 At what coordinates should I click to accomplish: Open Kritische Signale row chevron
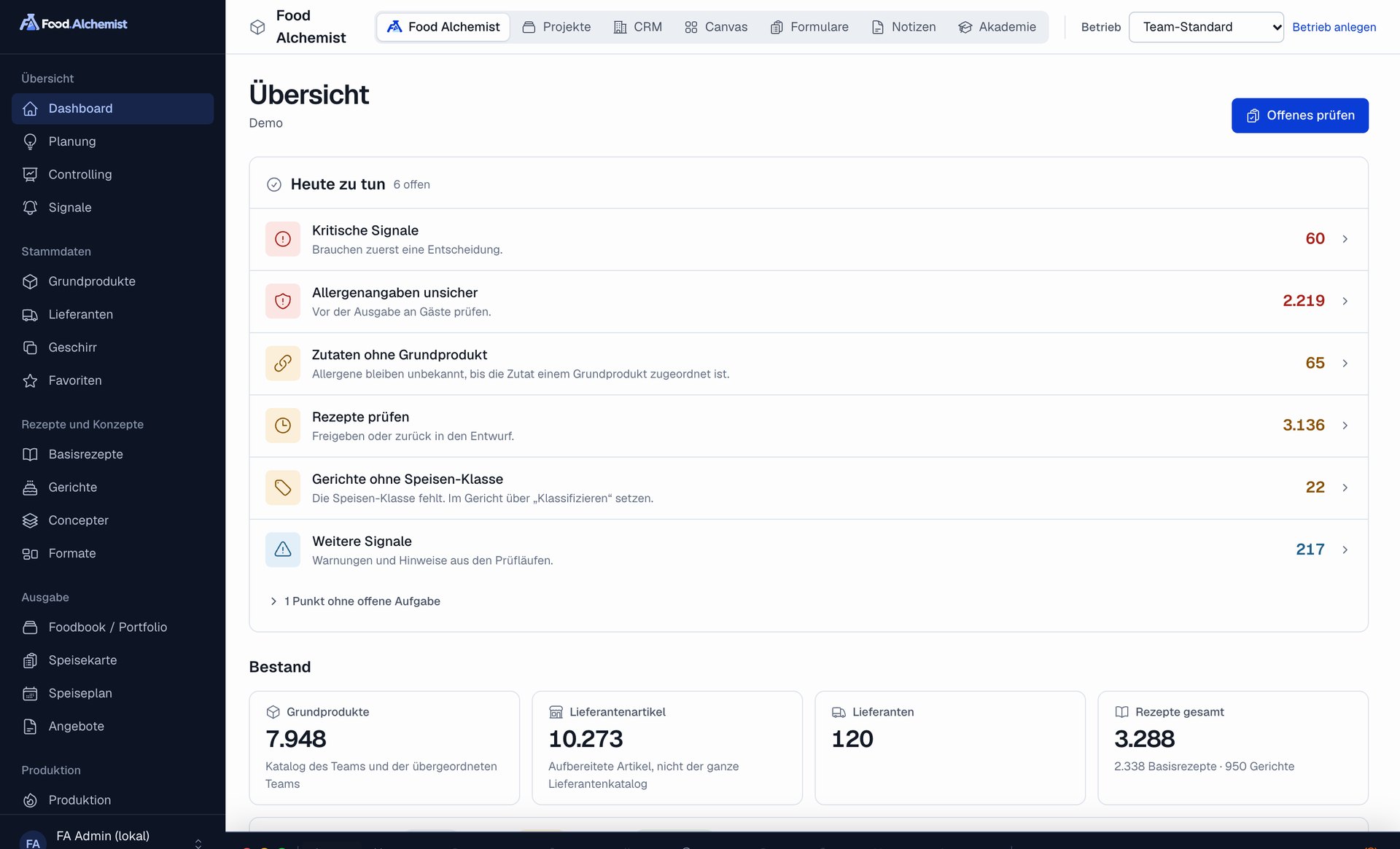[1345, 239]
